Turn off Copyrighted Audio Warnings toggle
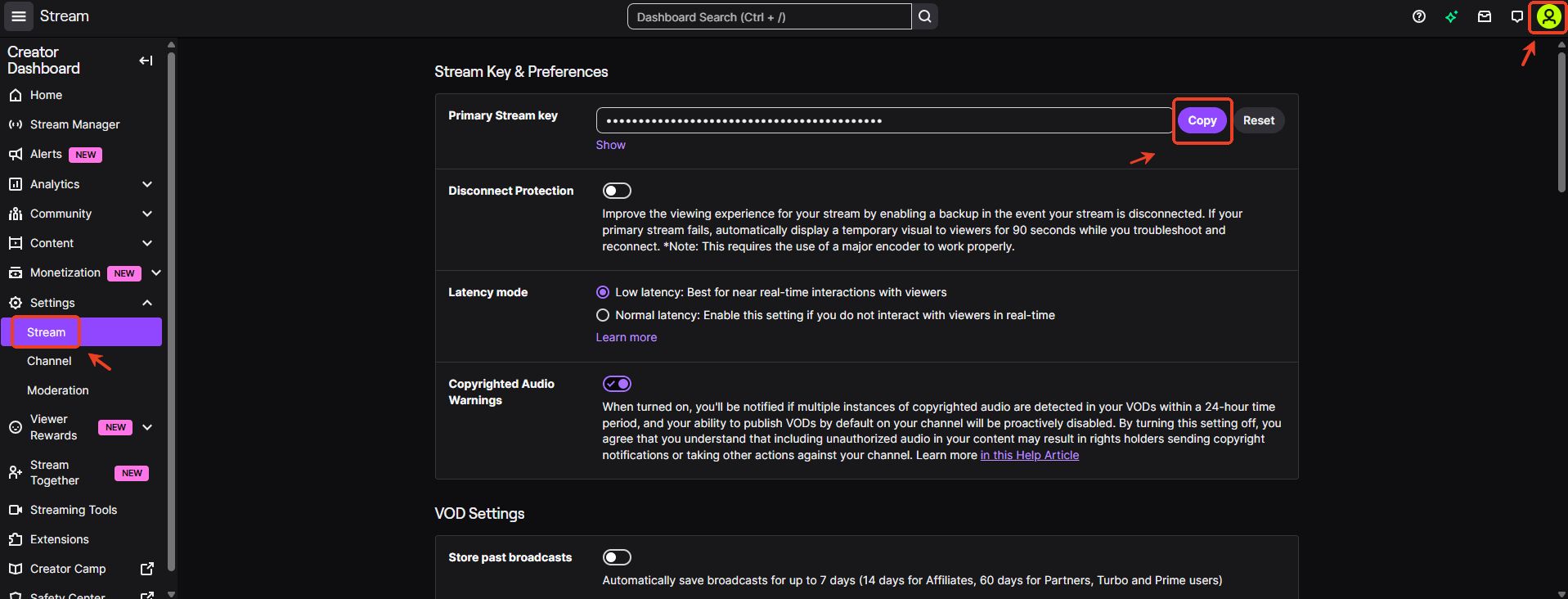 pyautogui.click(x=617, y=384)
